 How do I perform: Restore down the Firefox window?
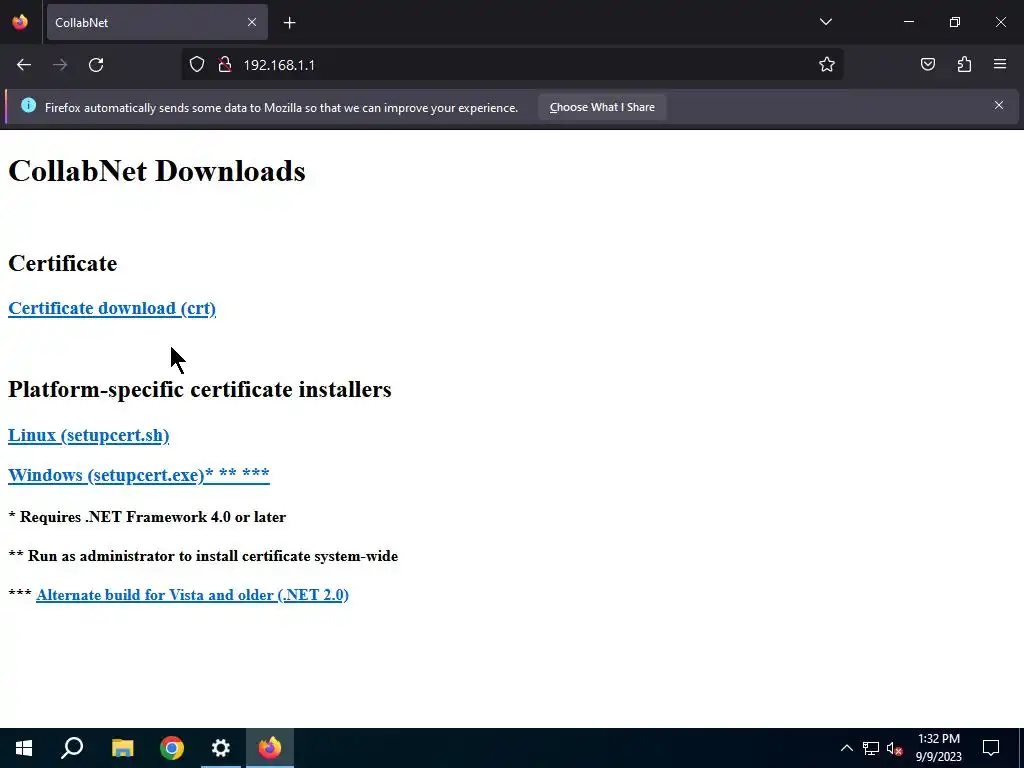tap(954, 22)
